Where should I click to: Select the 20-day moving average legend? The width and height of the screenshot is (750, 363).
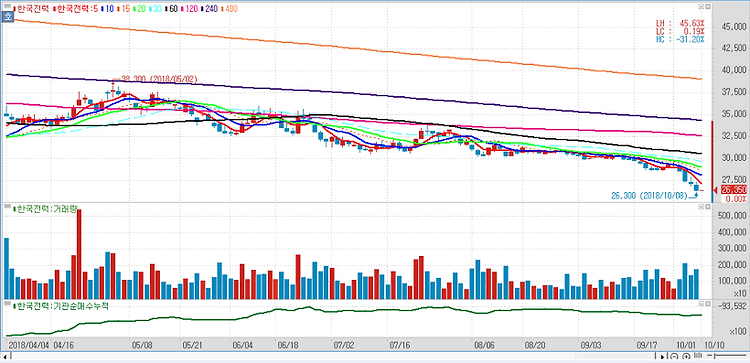[x=139, y=9]
